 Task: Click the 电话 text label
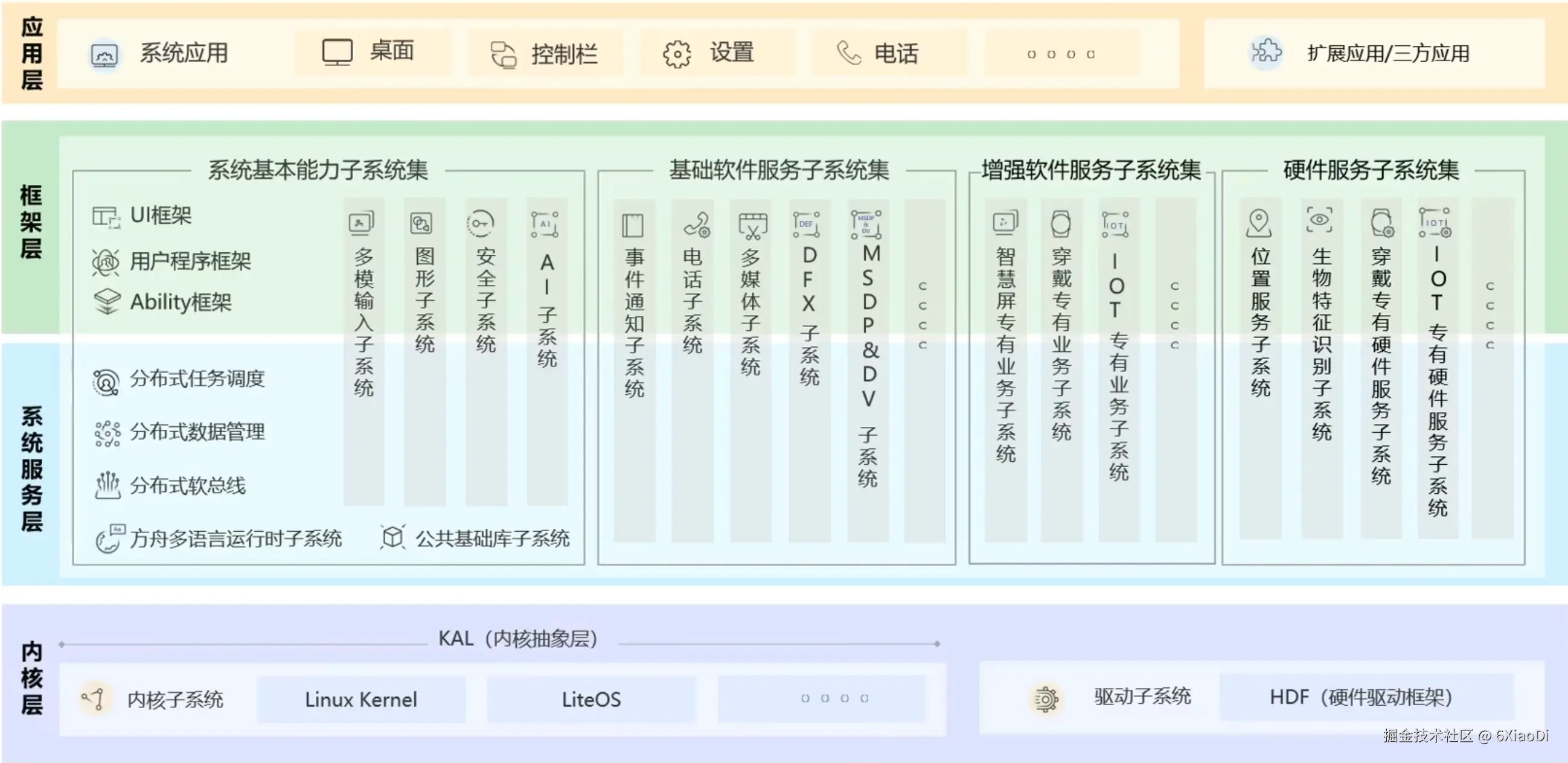896,54
